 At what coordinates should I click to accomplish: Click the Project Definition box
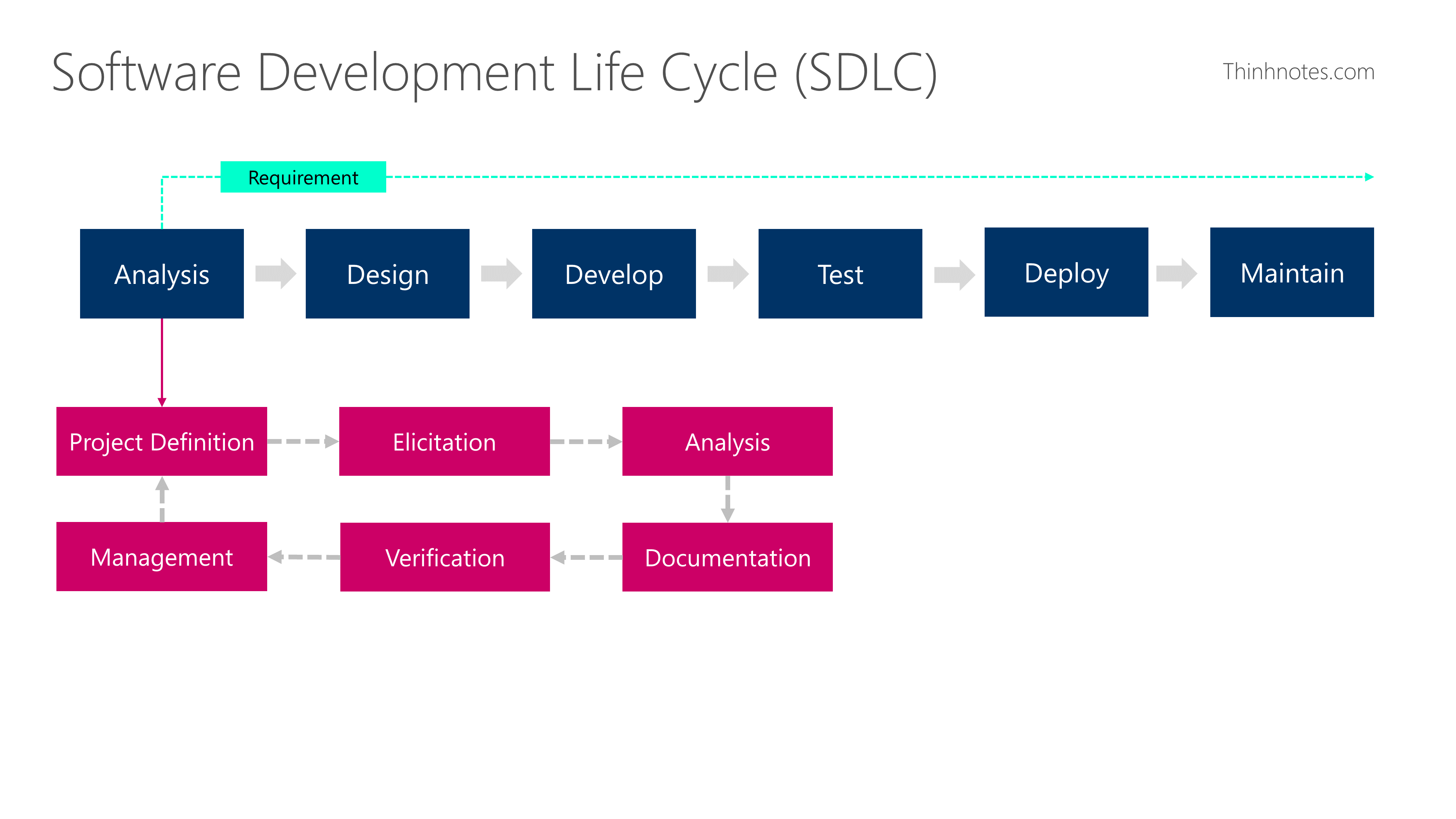click(162, 442)
